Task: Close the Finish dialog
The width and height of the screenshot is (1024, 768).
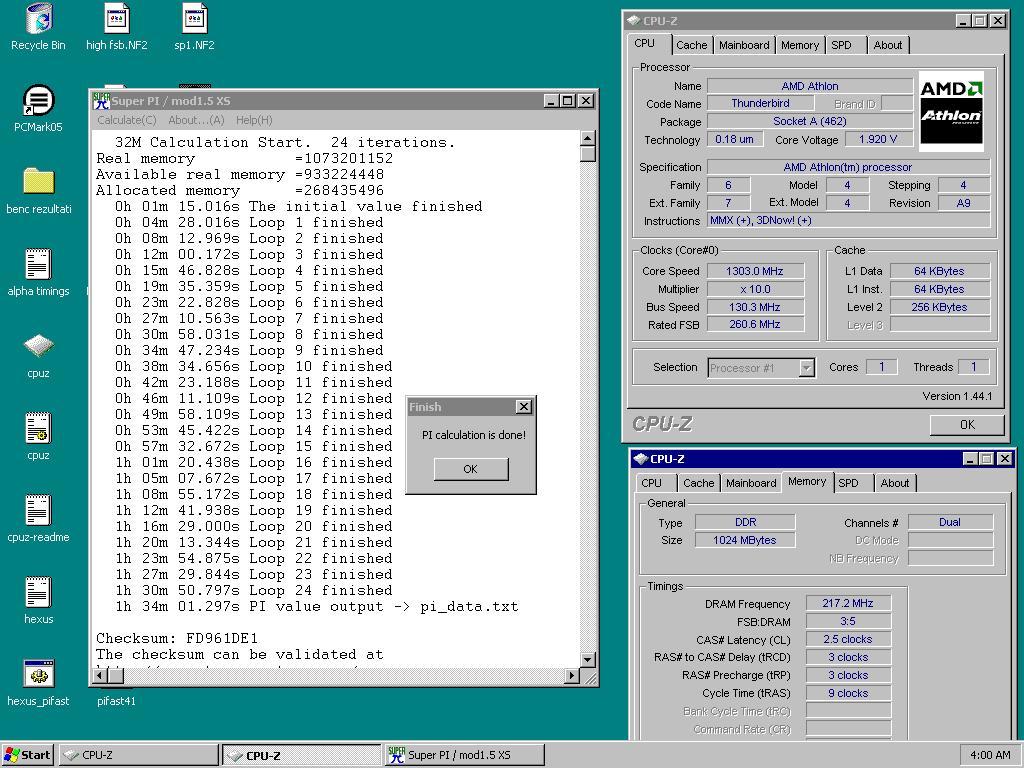Action: point(524,407)
